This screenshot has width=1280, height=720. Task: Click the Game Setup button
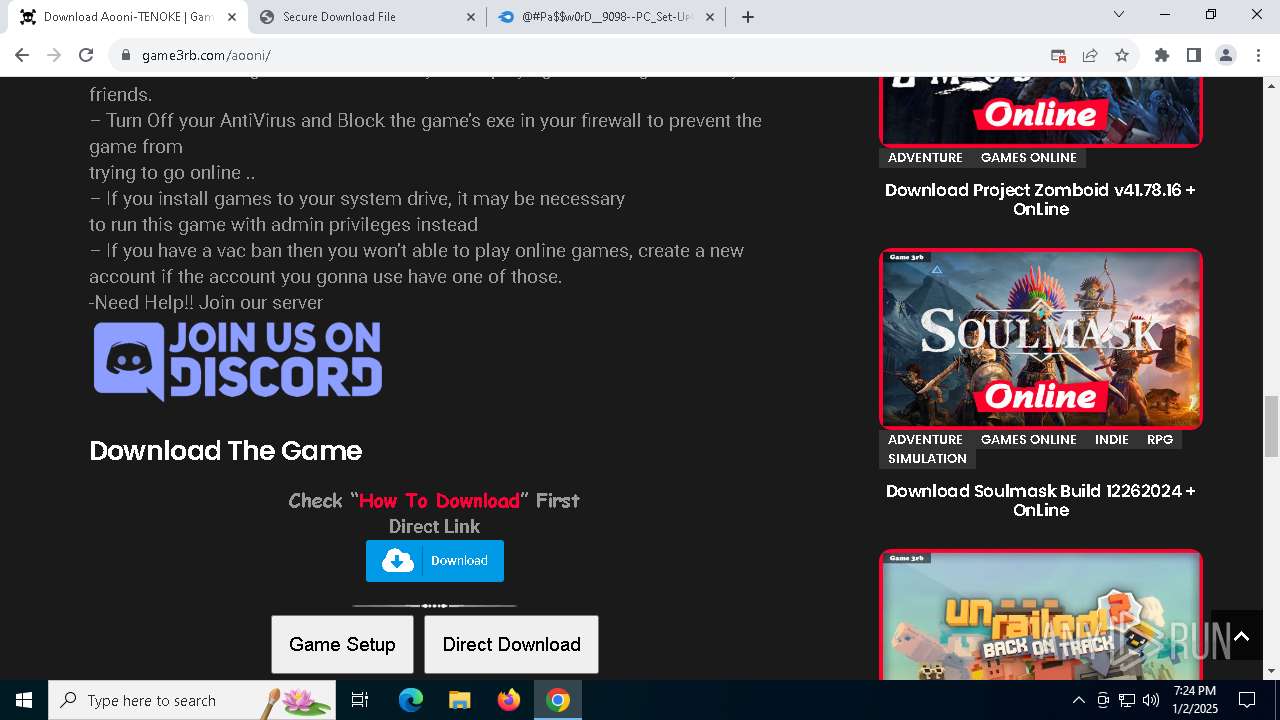(x=342, y=644)
